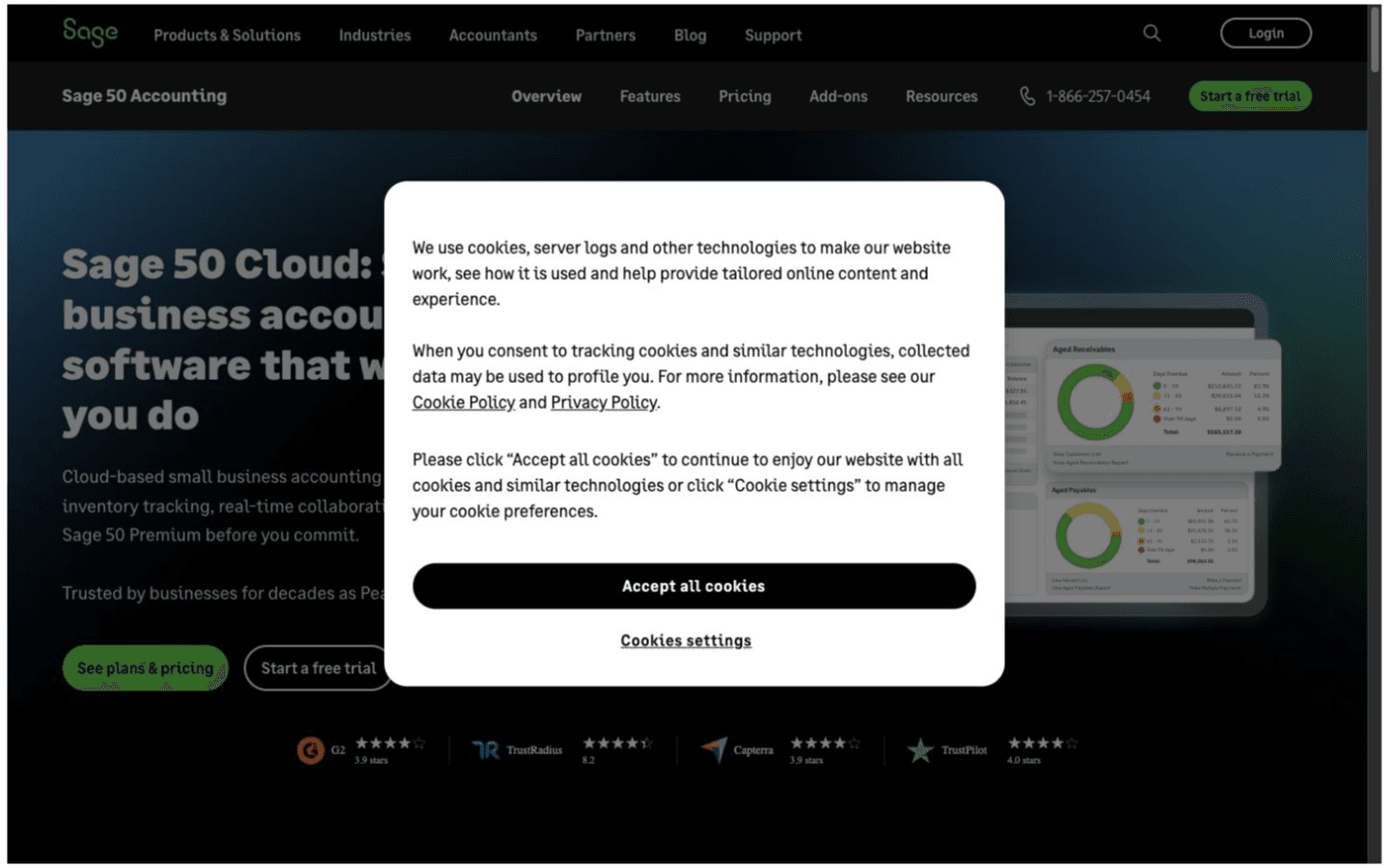Click See plans & pricing button

(146, 667)
